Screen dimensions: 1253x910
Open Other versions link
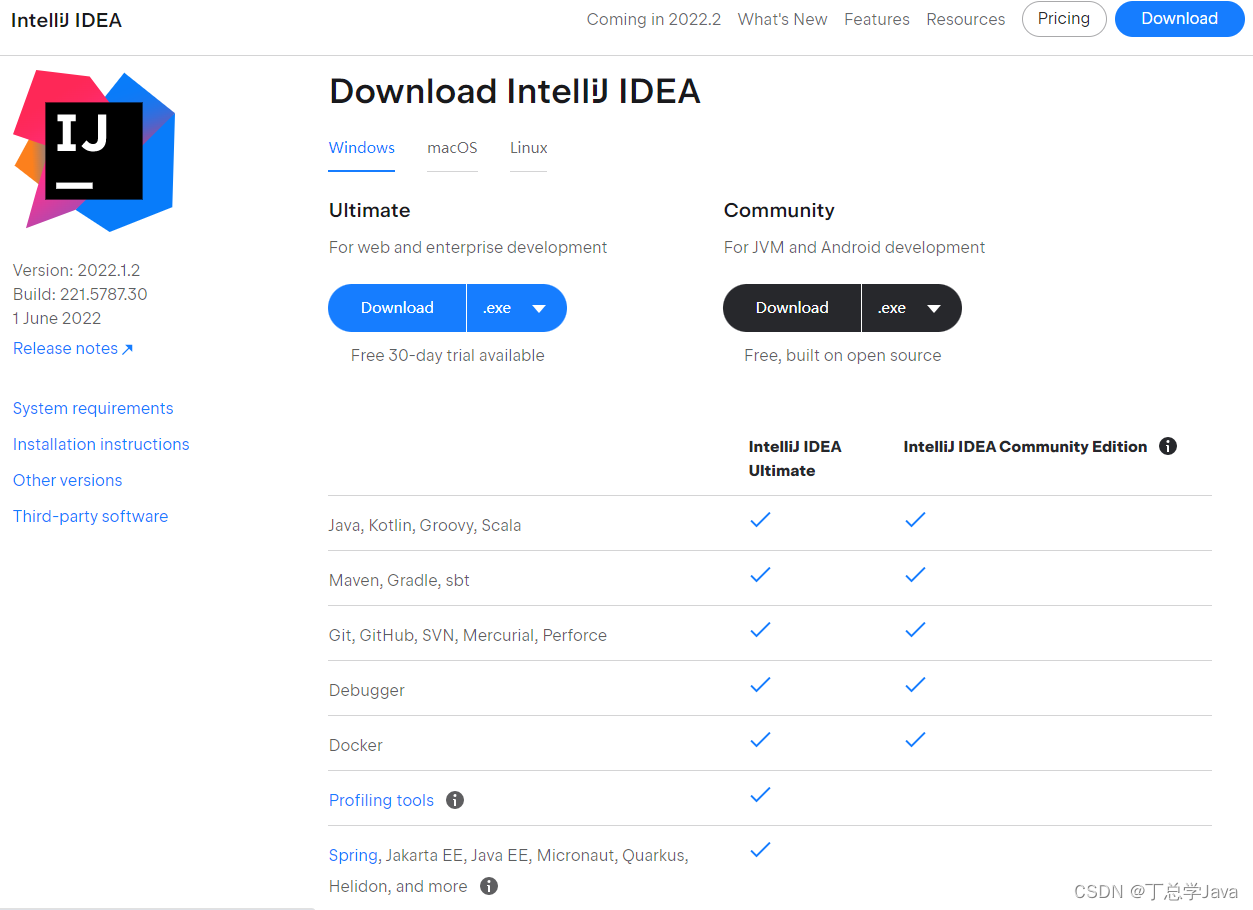point(67,480)
